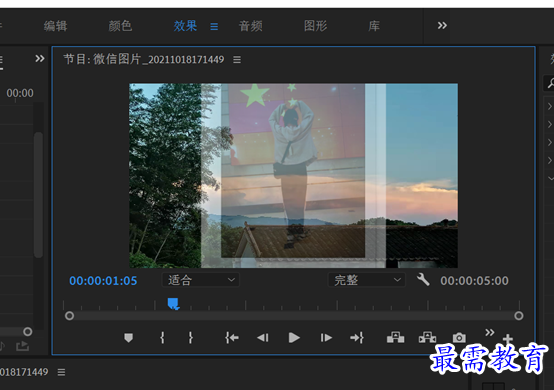Open the 图形 workspace tab
This screenshot has width=554, height=390.
[316, 26]
